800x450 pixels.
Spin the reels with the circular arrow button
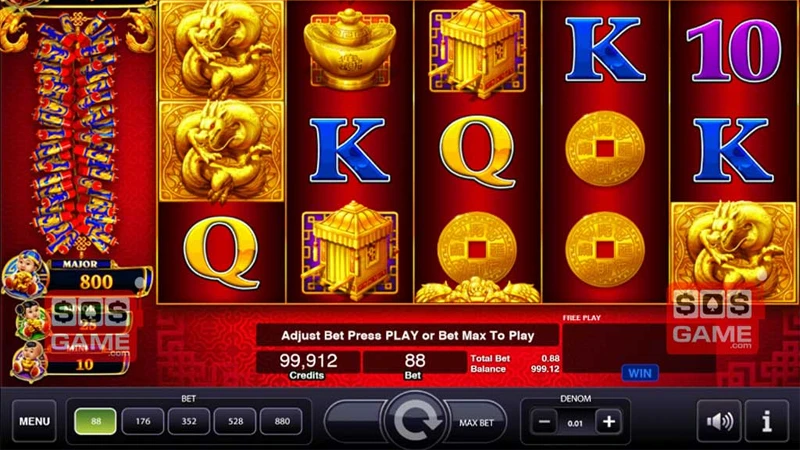tap(415, 421)
